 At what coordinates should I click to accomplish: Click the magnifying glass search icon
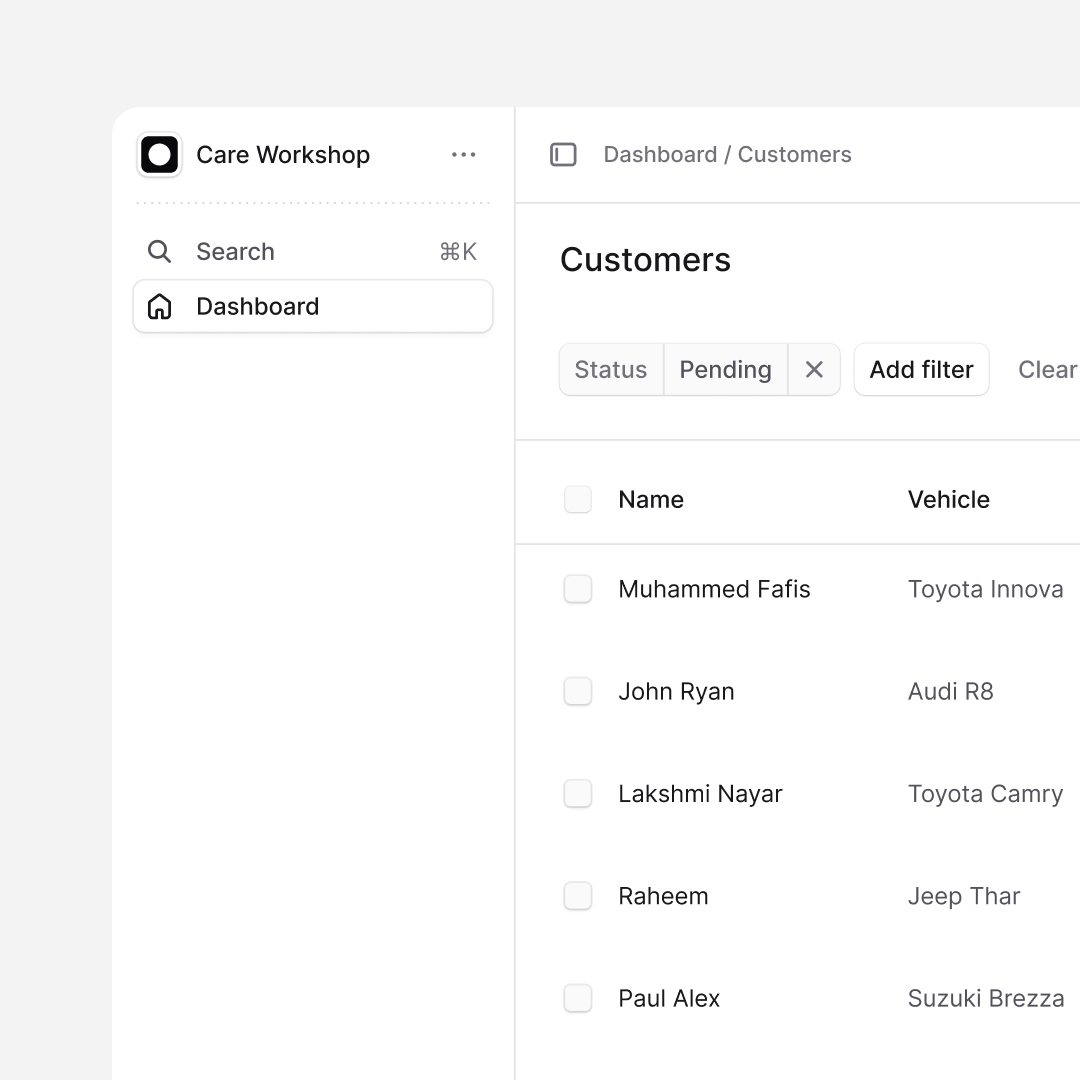159,252
